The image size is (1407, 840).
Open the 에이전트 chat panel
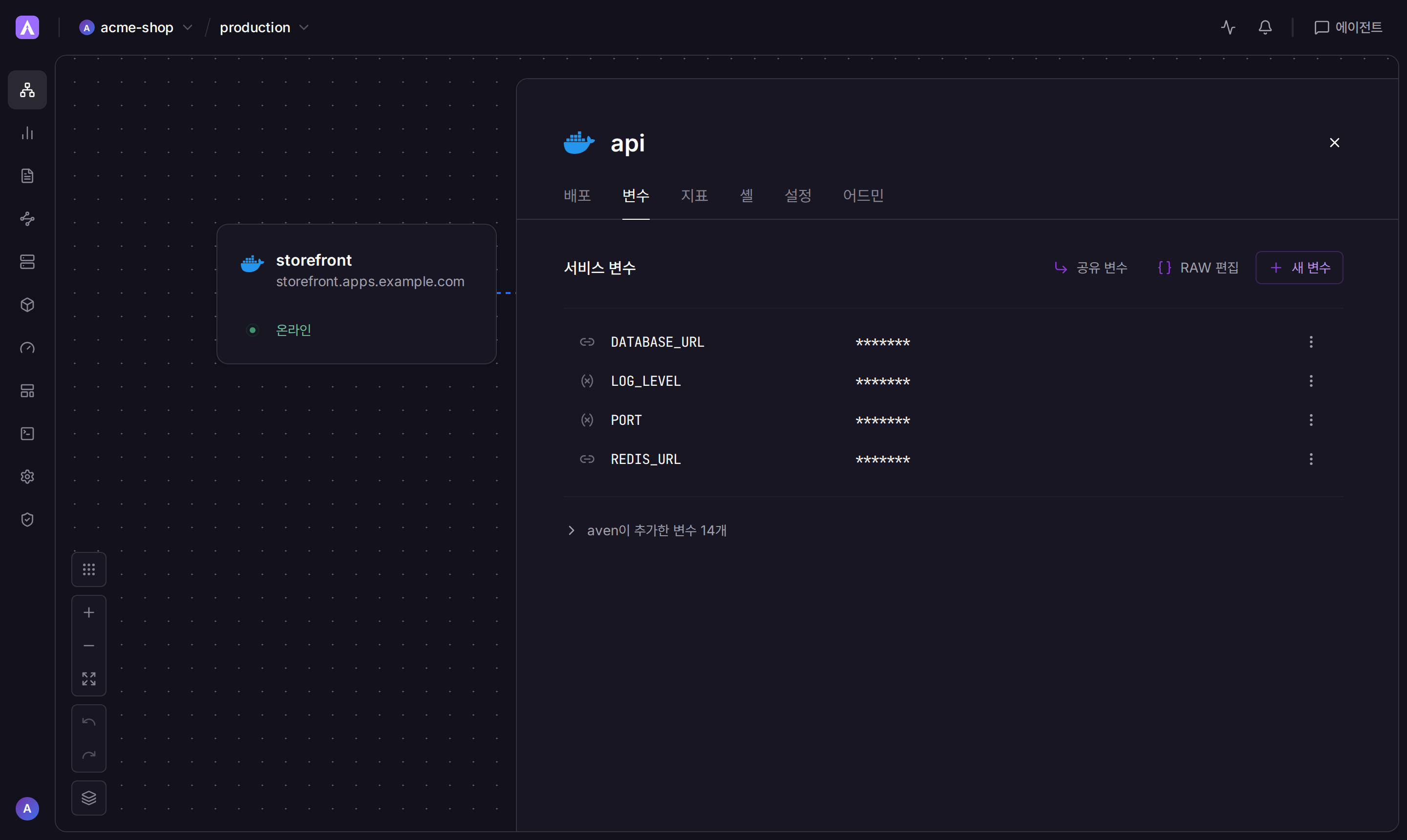(1347, 27)
